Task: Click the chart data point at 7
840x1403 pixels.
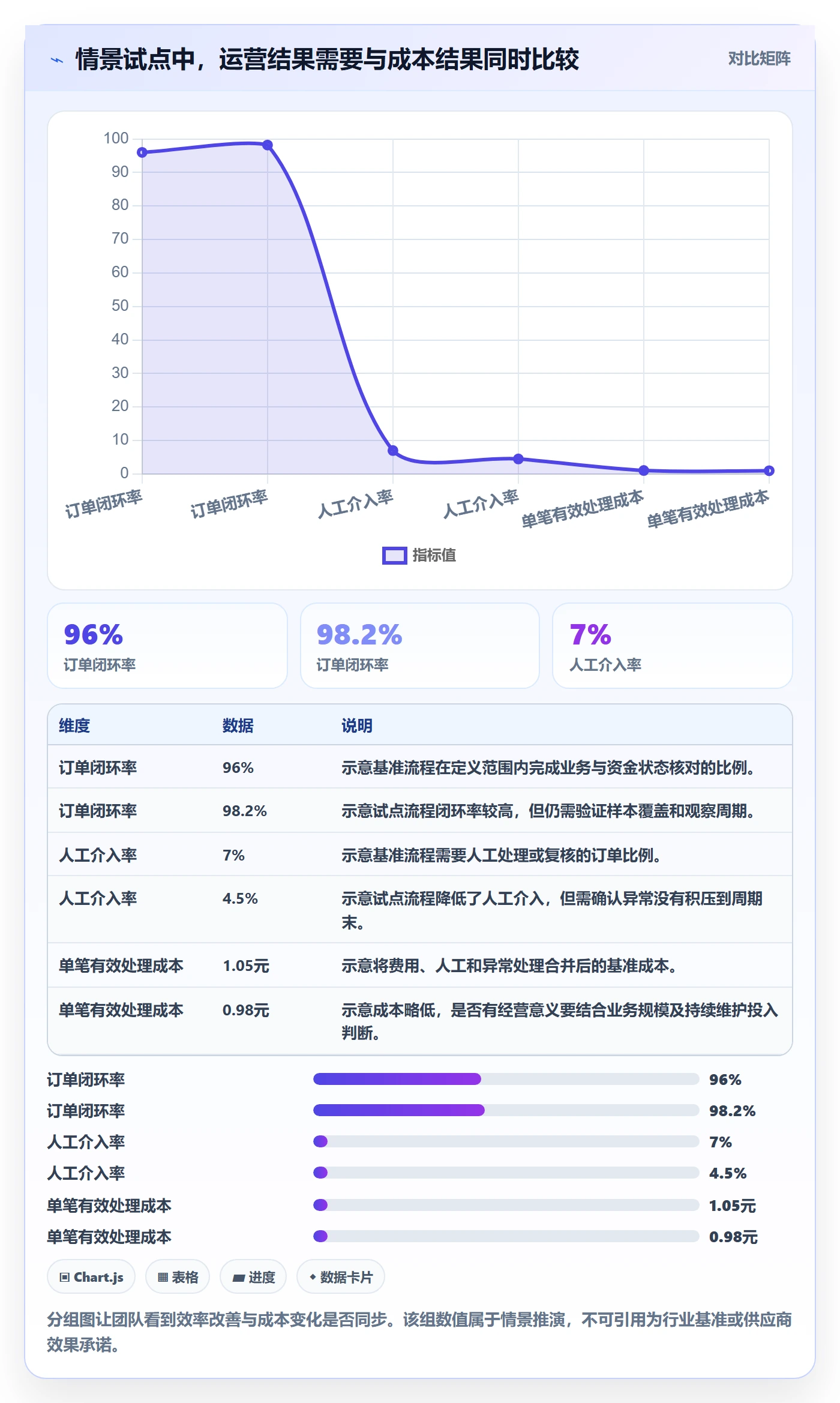Action: [x=393, y=451]
